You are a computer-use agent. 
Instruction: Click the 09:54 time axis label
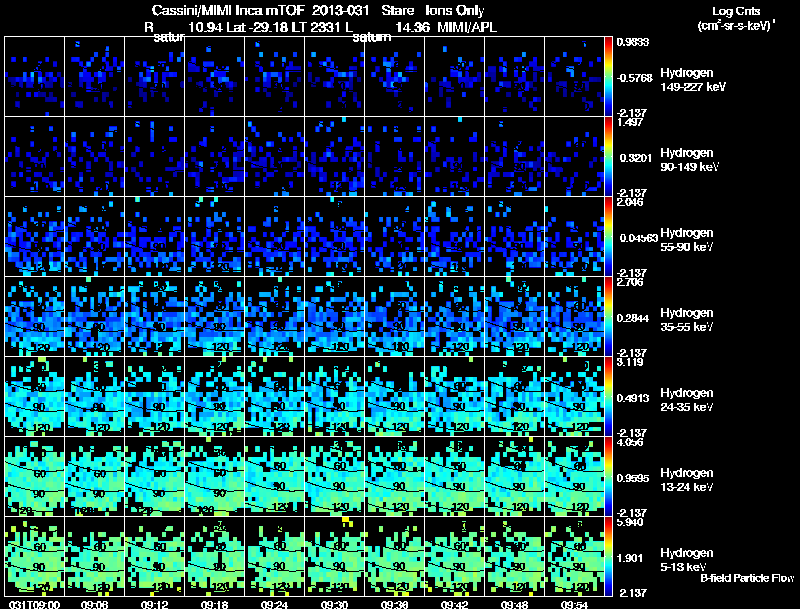click(574, 605)
